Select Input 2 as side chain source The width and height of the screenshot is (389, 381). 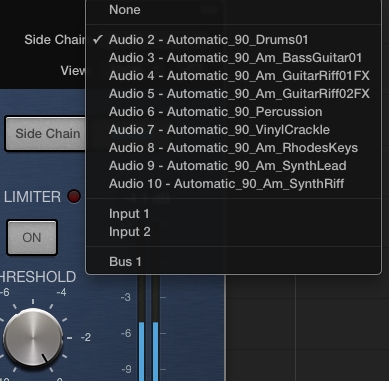pyautogui.click(x=233, y=232)
